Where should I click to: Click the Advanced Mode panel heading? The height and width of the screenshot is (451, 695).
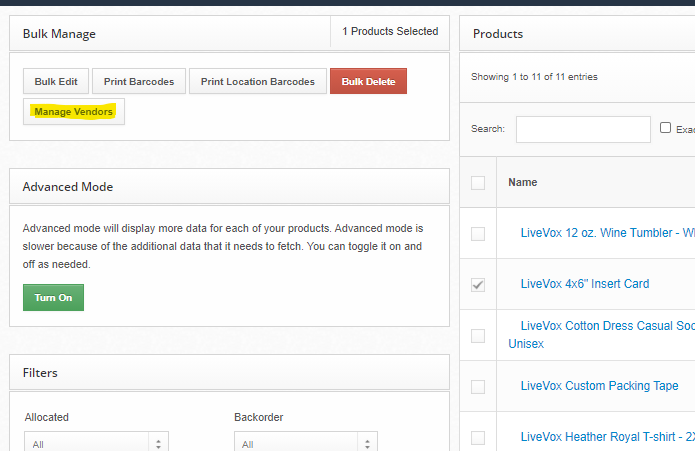tap(68, 187)
